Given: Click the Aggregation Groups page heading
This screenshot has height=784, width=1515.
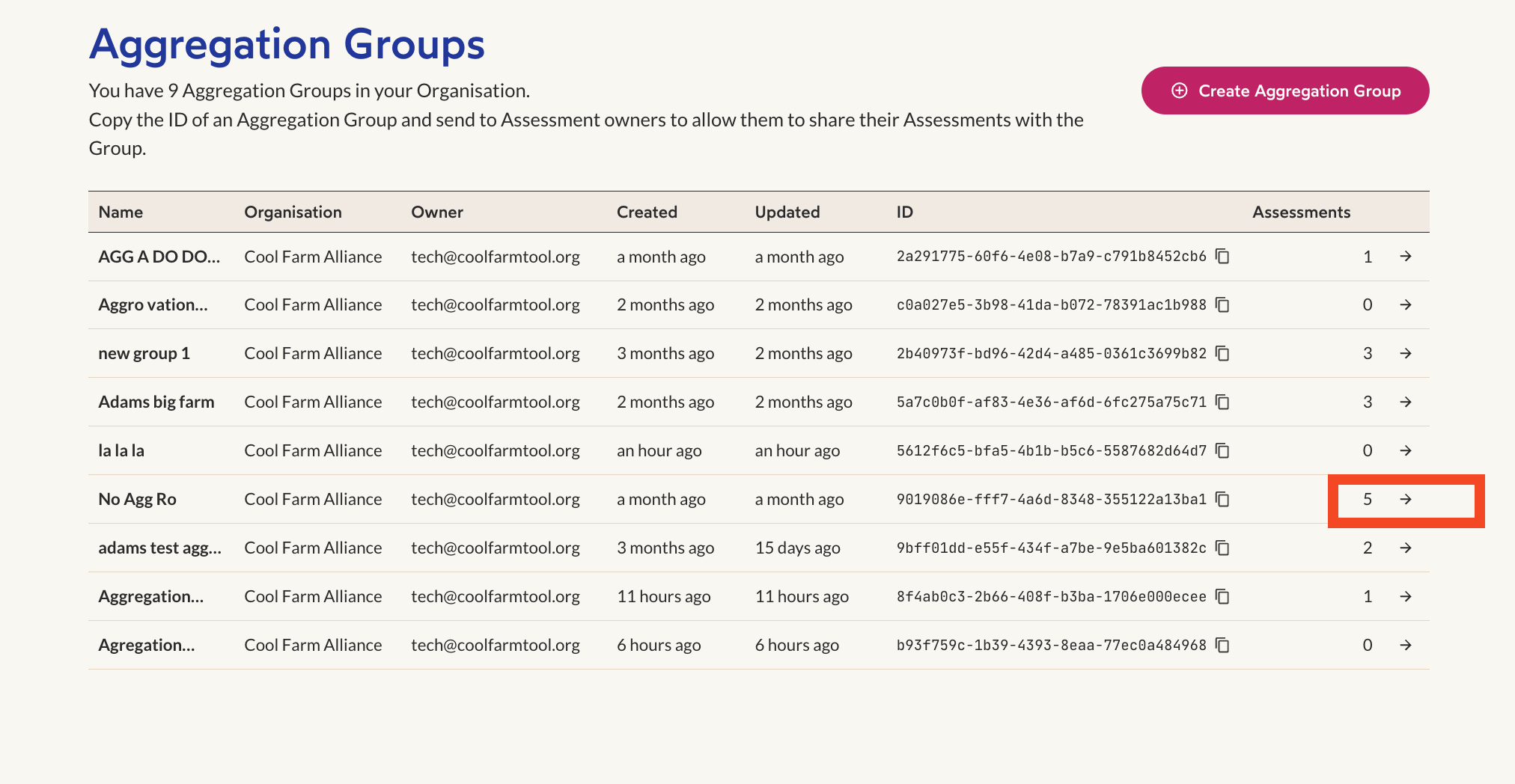Looking at the screenshot, I should 287,44.
